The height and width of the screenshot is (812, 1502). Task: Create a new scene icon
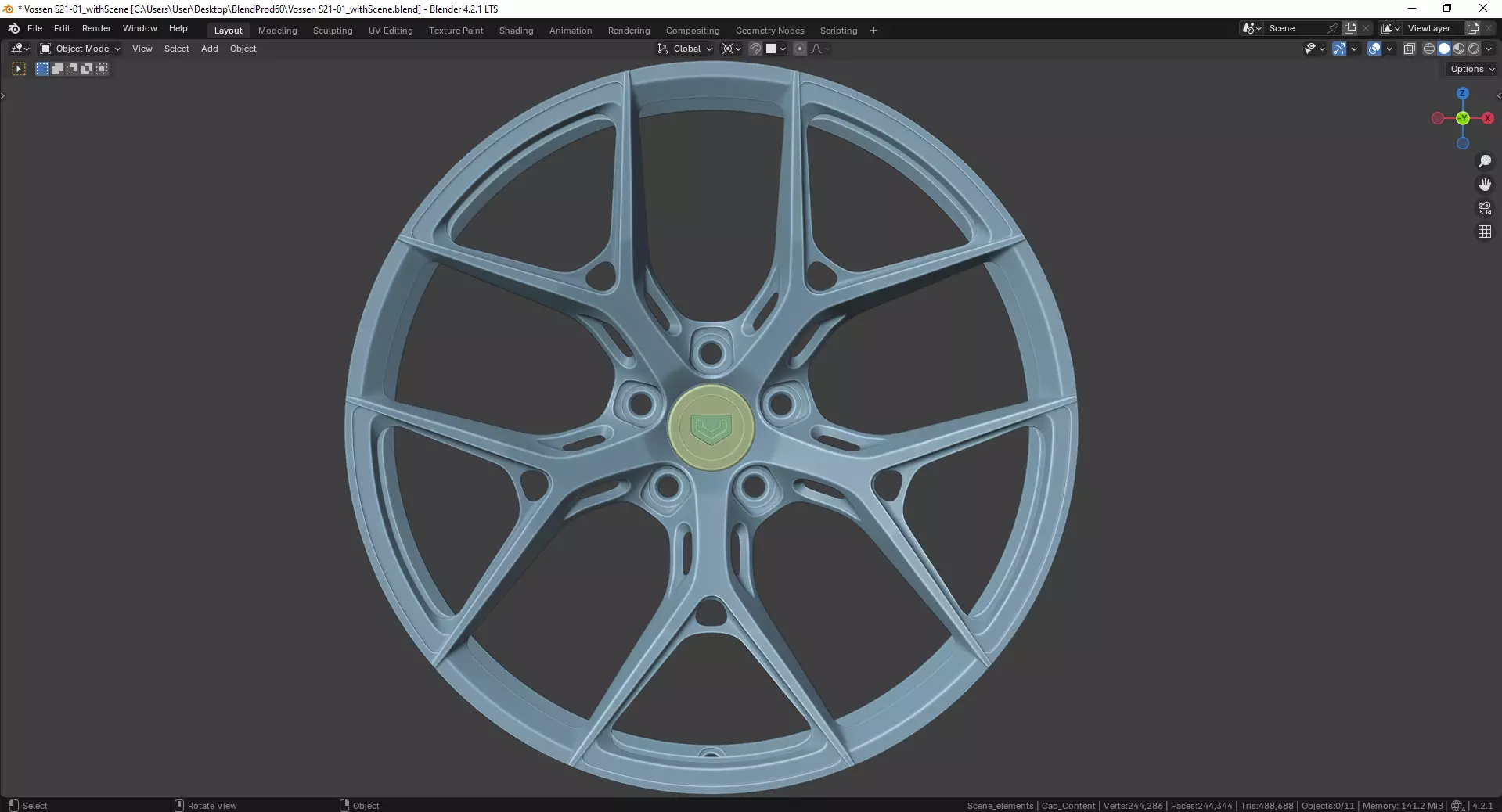1350,28
